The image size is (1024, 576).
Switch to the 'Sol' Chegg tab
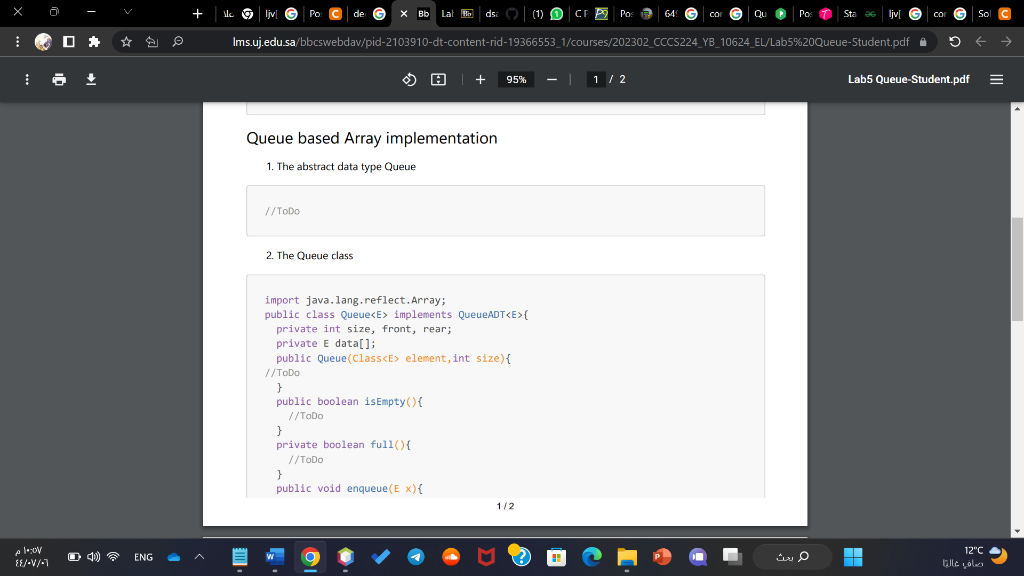click(995, 13)
